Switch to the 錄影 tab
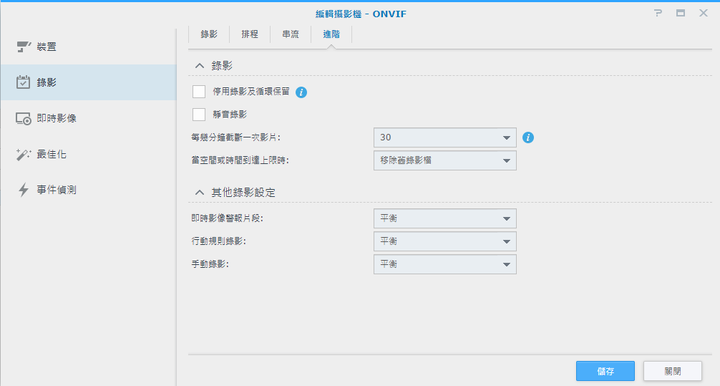The image size is (720, 386). (209, 34)
